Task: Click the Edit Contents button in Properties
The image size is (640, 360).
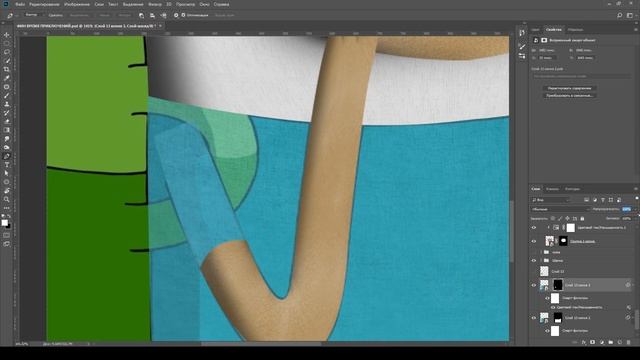Action: [x=569, y=88]
